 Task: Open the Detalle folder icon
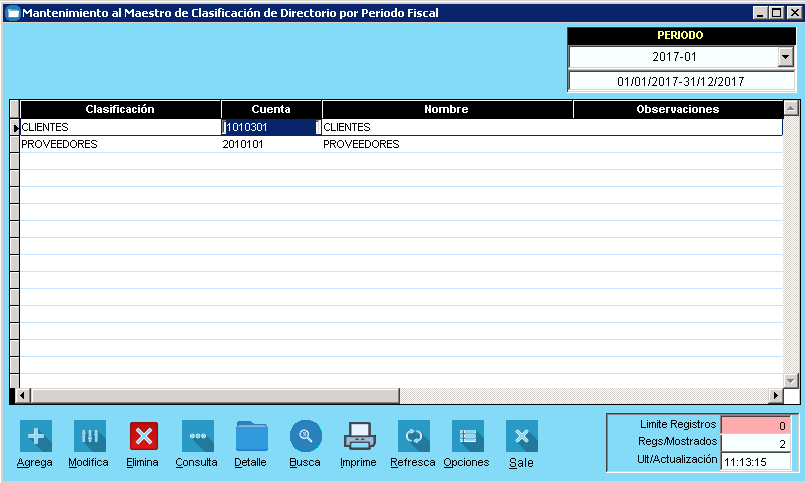(x=251, y=436)
